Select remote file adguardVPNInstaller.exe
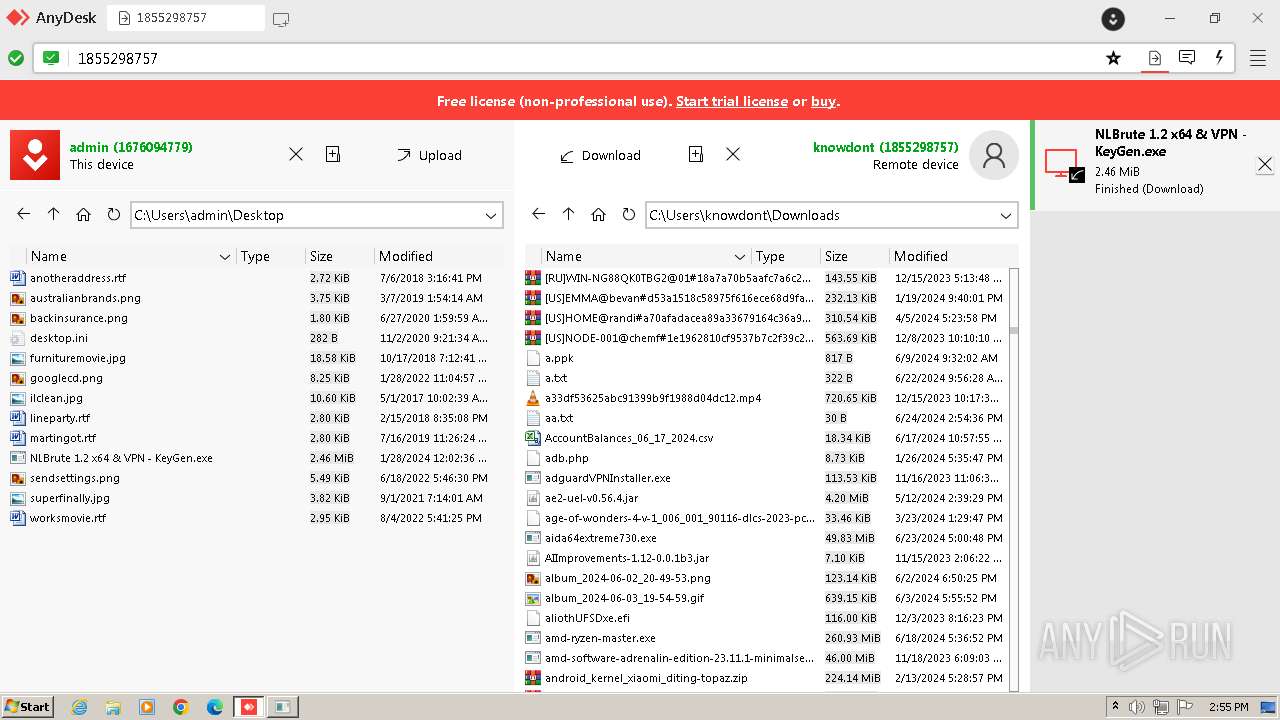This screenshot has height=720, width=1280. 766,478
